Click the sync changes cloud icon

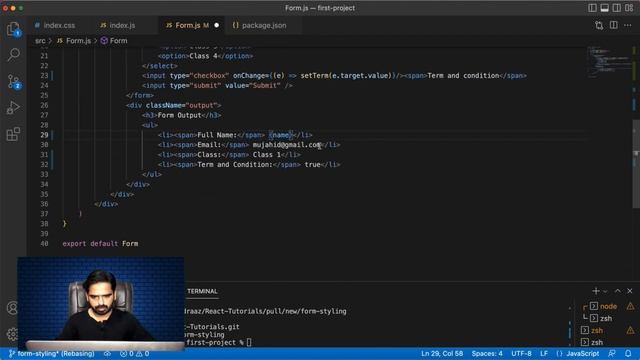point(107,353)
